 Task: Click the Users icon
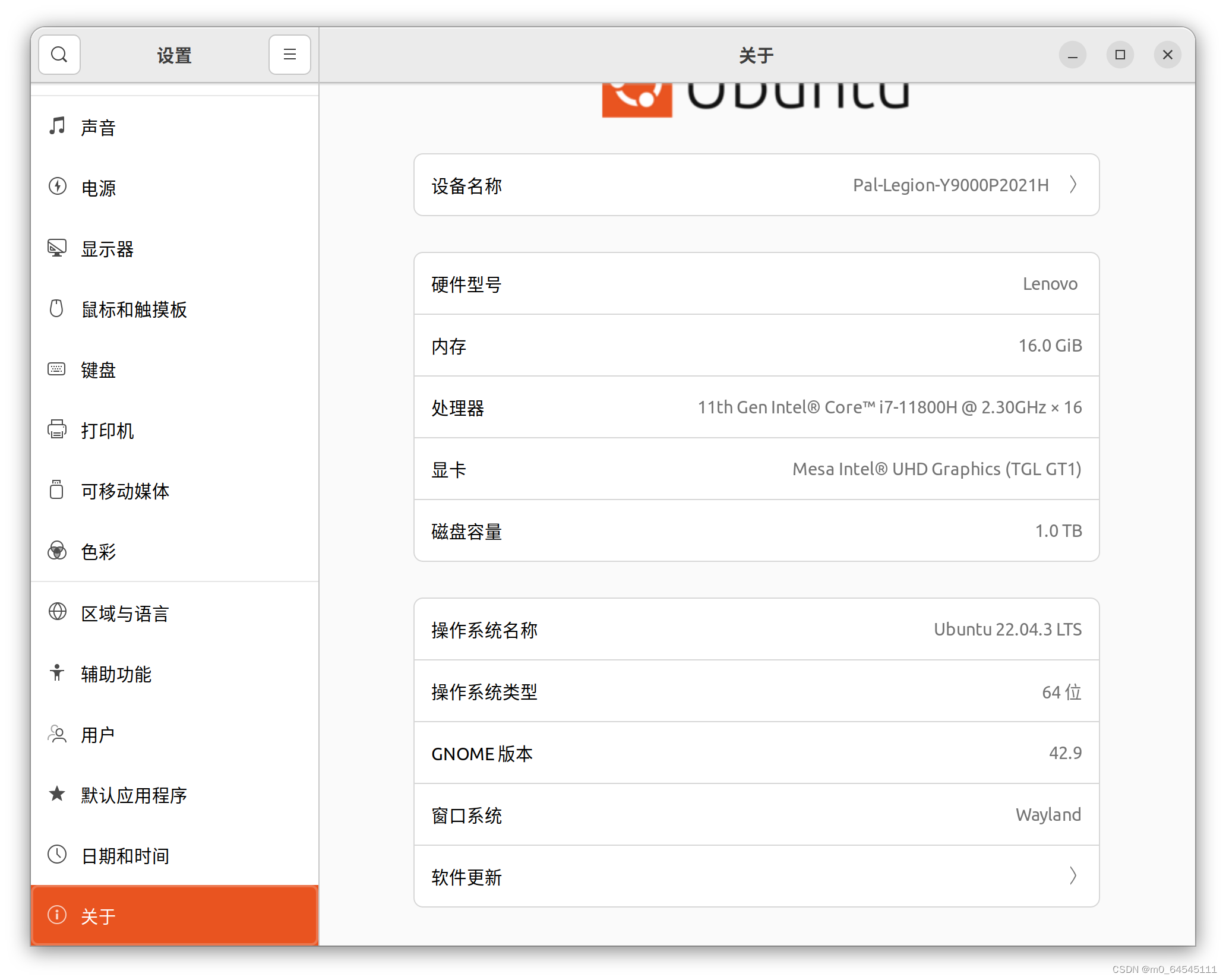click(57, 734)
